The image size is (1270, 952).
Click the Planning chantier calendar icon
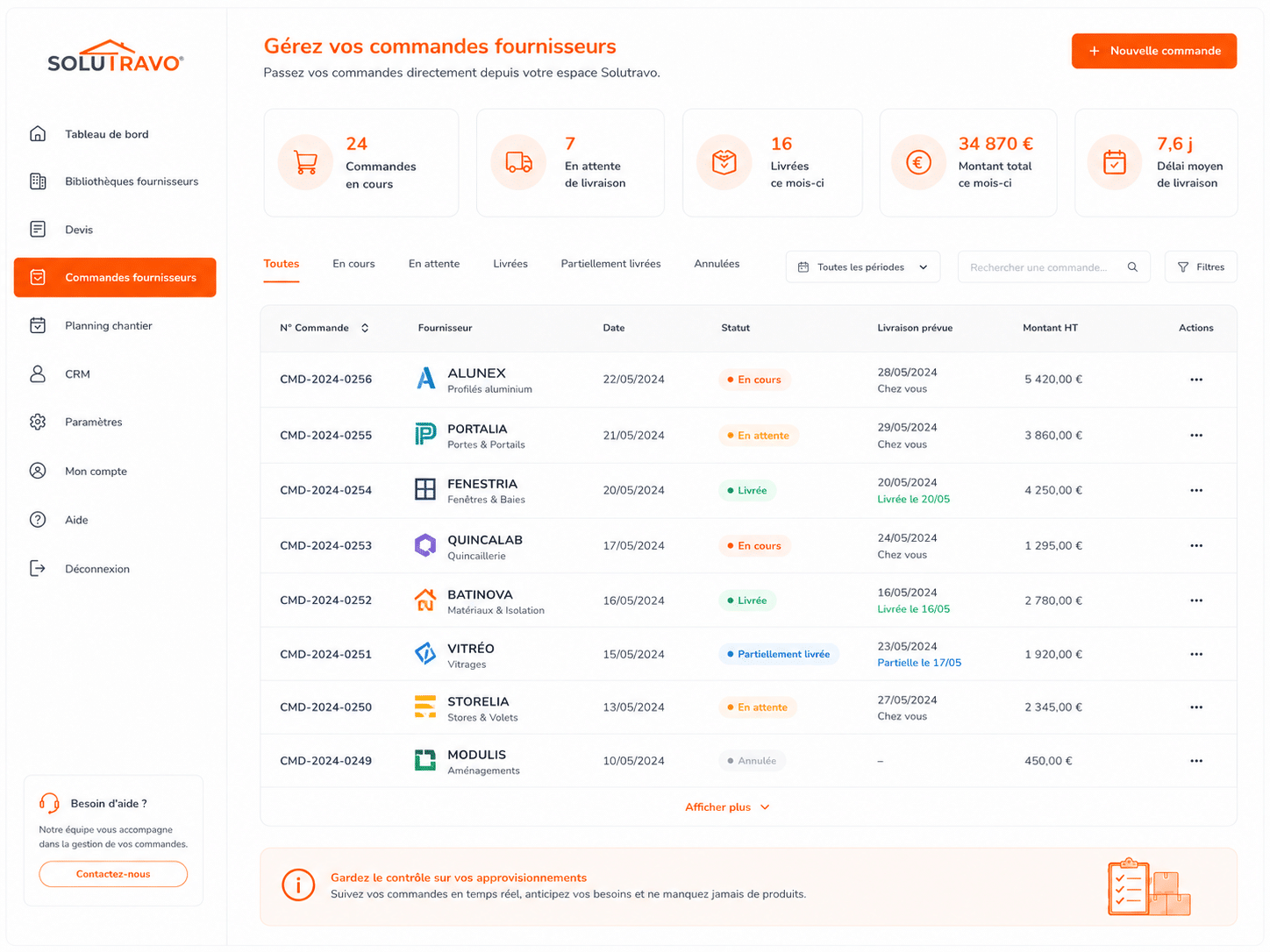coord(38,325)
